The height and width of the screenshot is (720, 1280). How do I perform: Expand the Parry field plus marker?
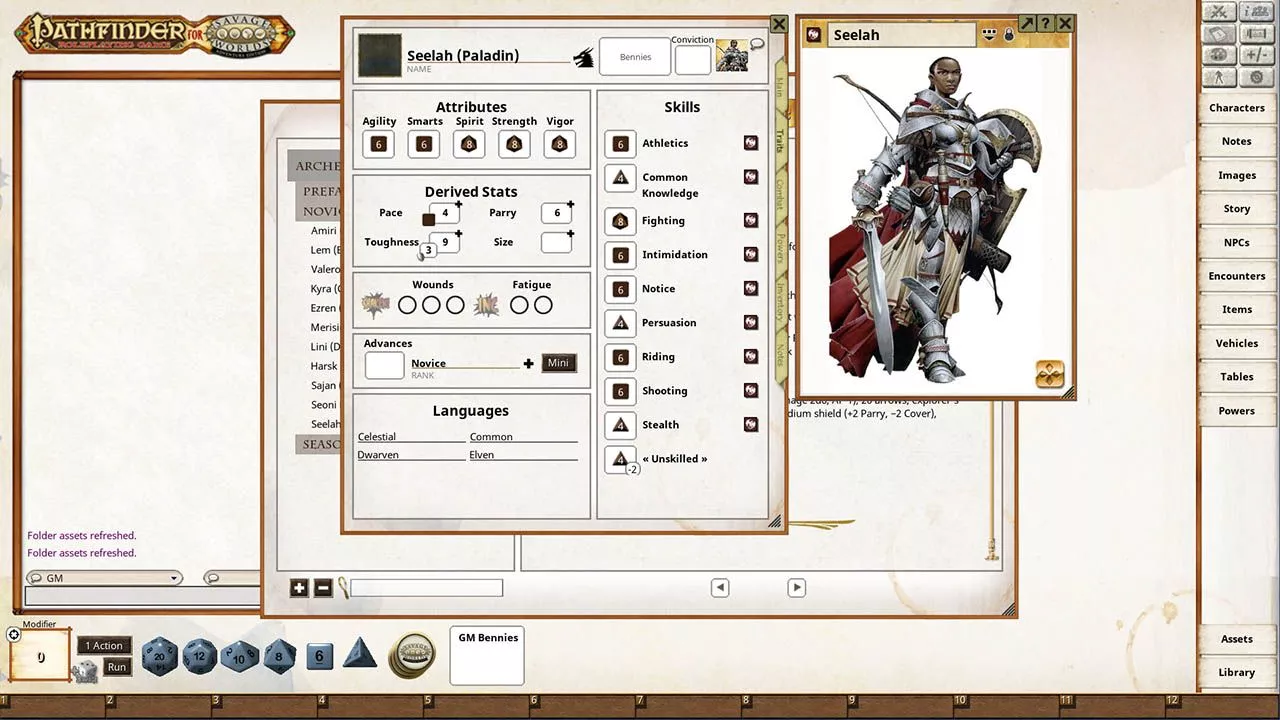(571, 205)
